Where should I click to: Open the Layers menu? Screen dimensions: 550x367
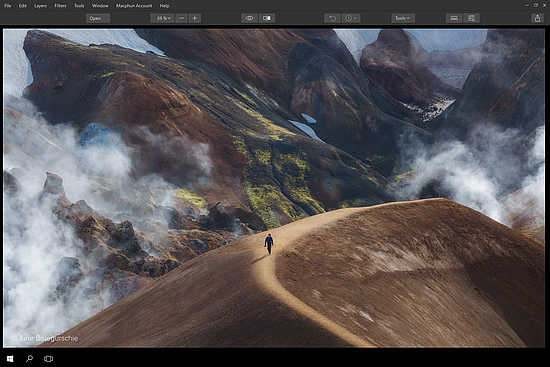(x=41, y=6)
